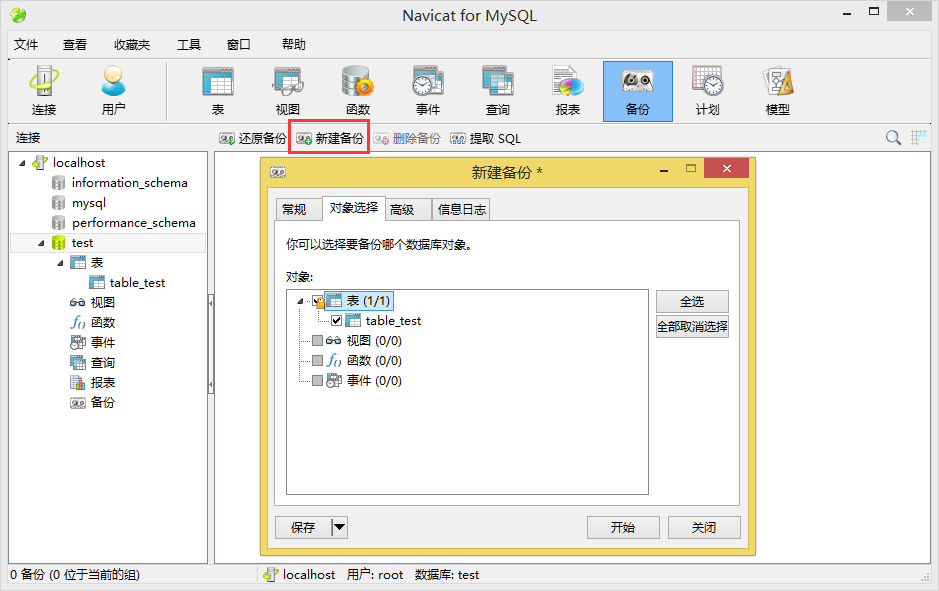Screen dimensions: 939x591
Task: Click the 关闭 button in dialog
Action: [704, 528]
